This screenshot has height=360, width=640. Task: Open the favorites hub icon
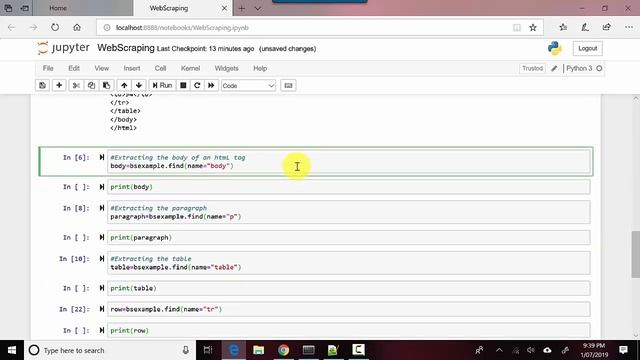click(x=563, y=27)
